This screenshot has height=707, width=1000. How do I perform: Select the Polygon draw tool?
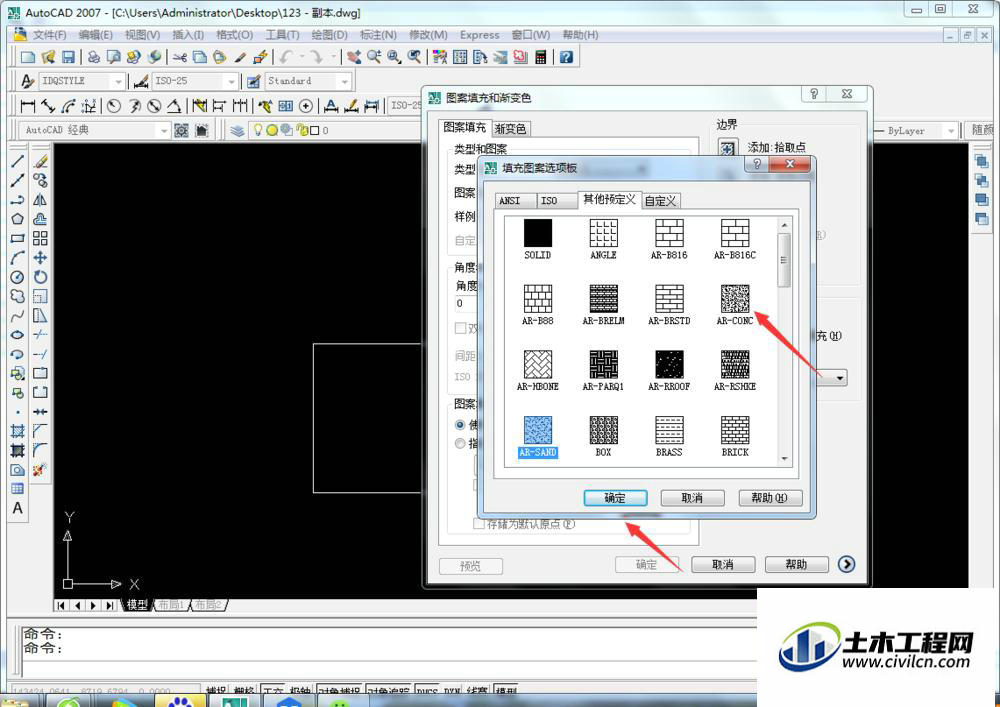tap(18, 219)
